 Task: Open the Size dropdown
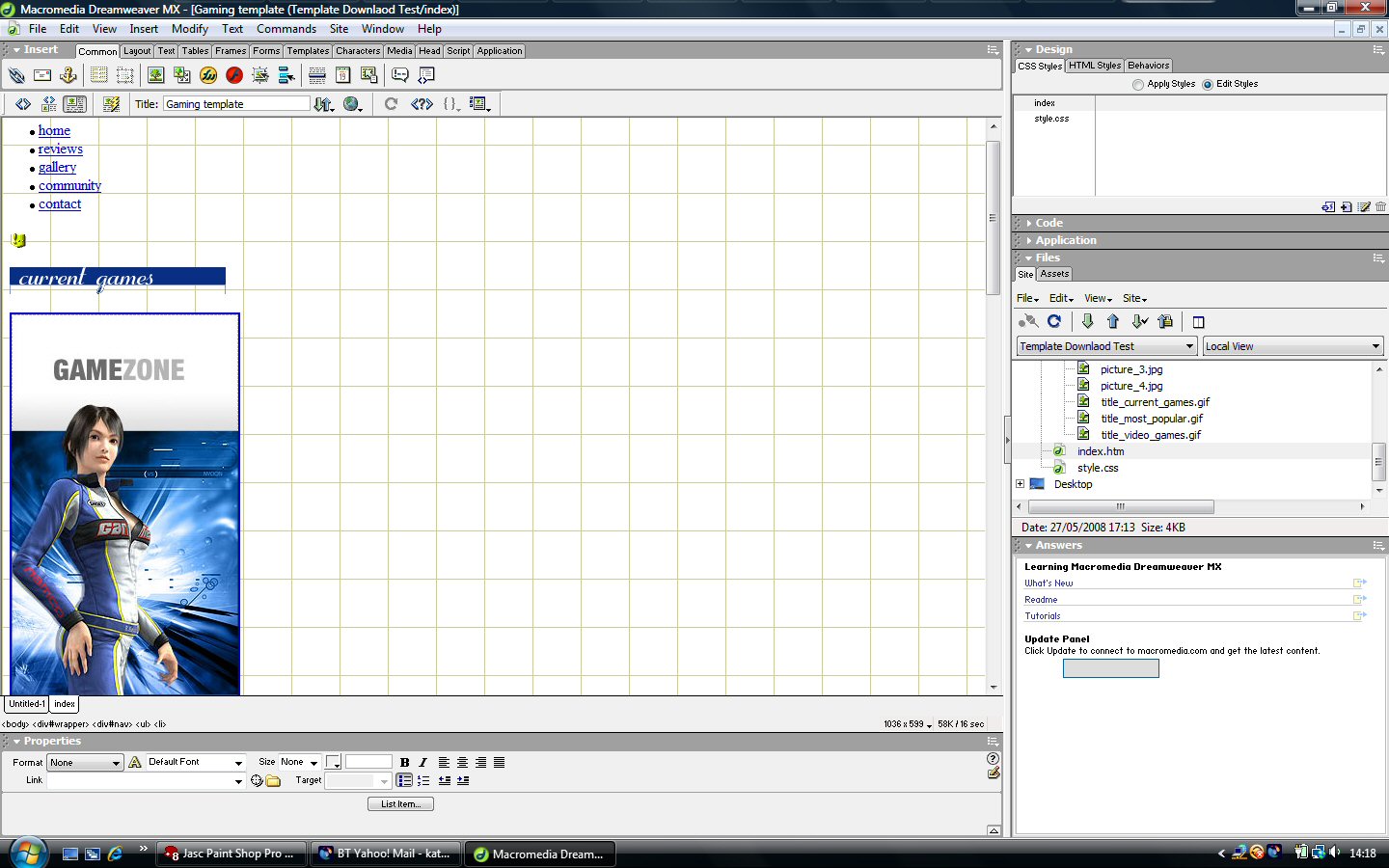coord(300,762)
